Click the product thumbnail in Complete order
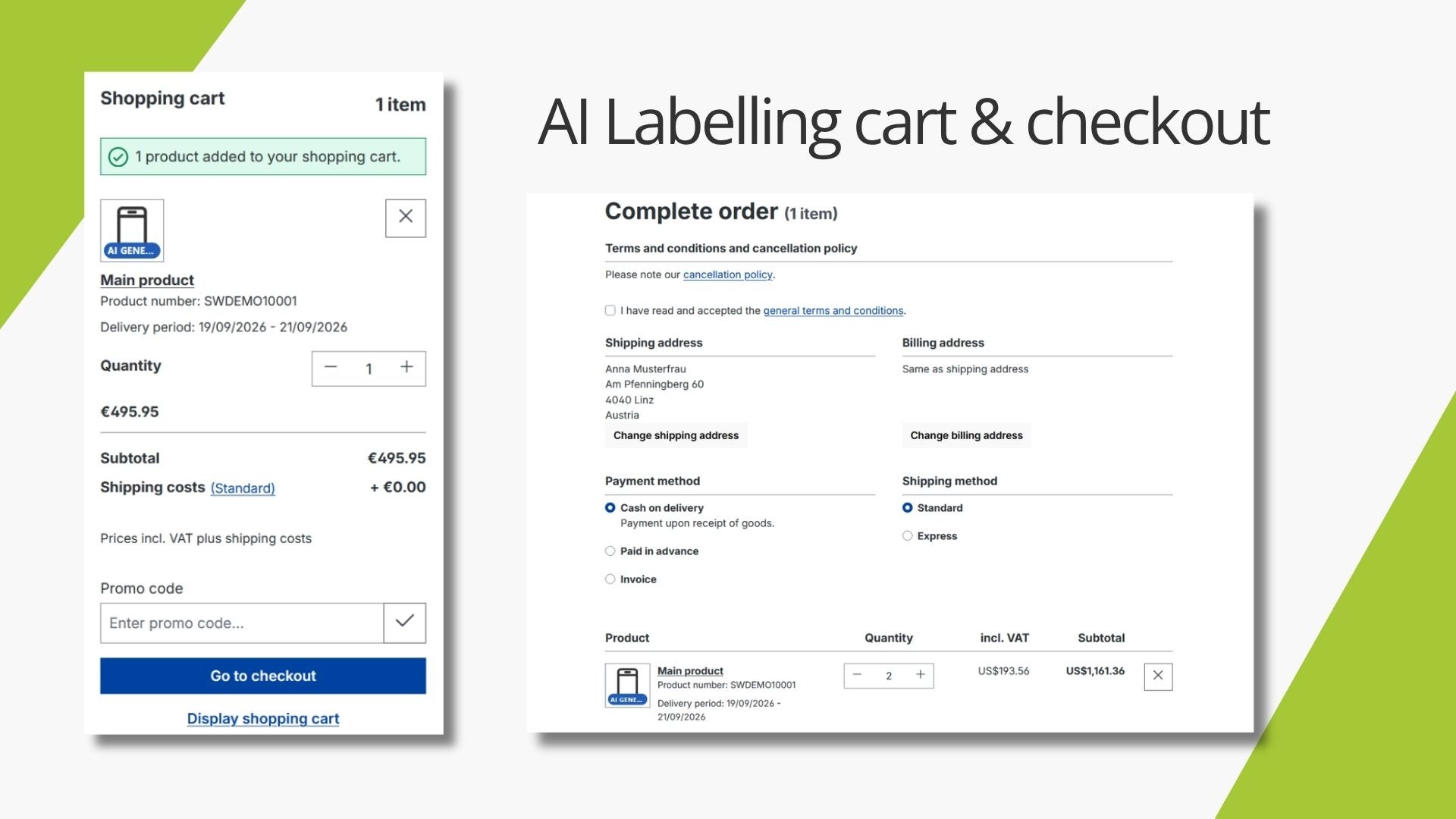This screenshot has width=1456, height=819. pyautogui.click(x=627, y=686)
